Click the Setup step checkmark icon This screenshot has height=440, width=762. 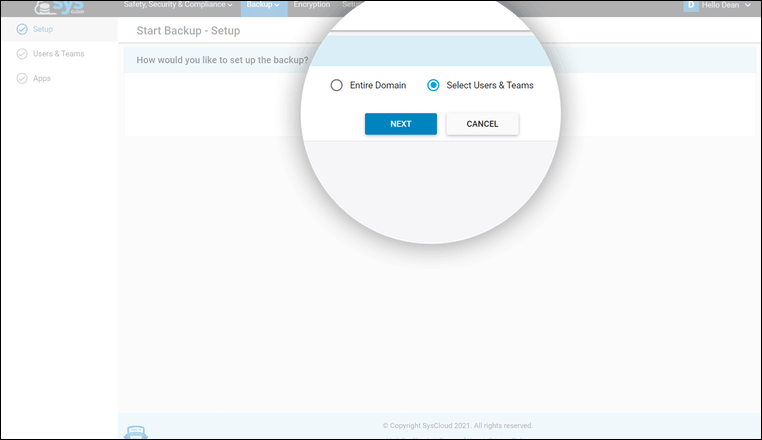(22, 29)
